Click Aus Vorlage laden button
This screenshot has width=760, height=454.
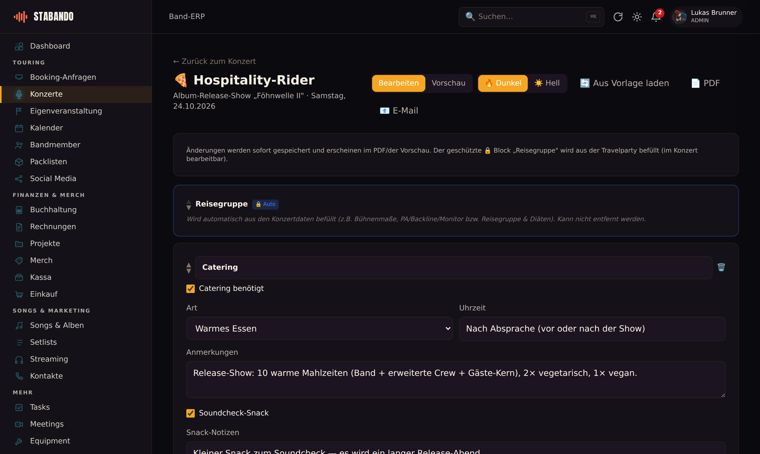pyautogui.click(x=624, y=83)
